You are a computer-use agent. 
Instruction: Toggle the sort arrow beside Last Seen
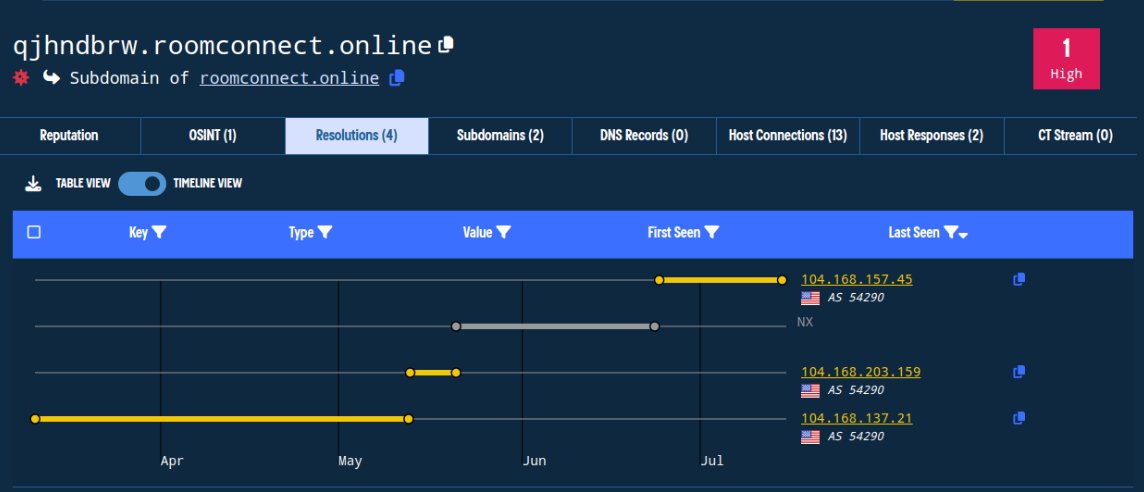tap(963, 235)
